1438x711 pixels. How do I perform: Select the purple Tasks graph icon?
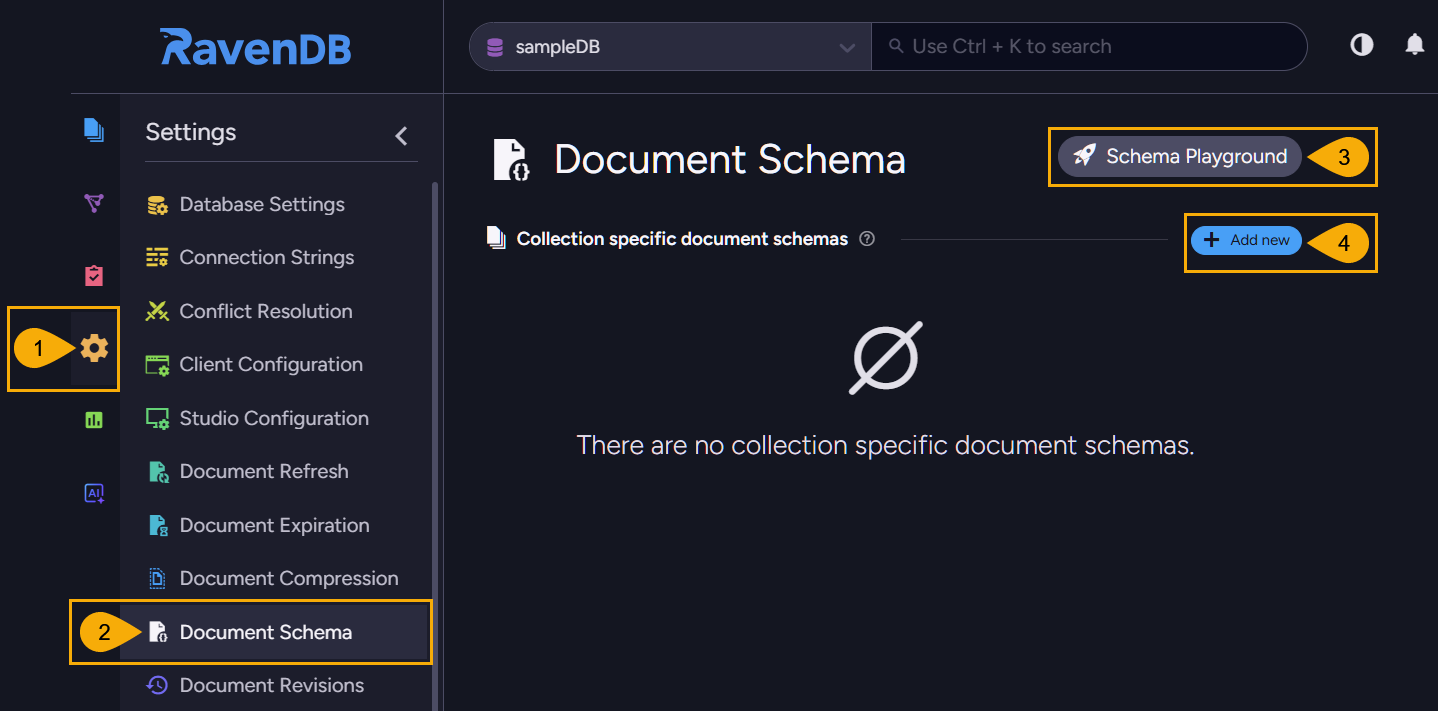click(93, 203)
